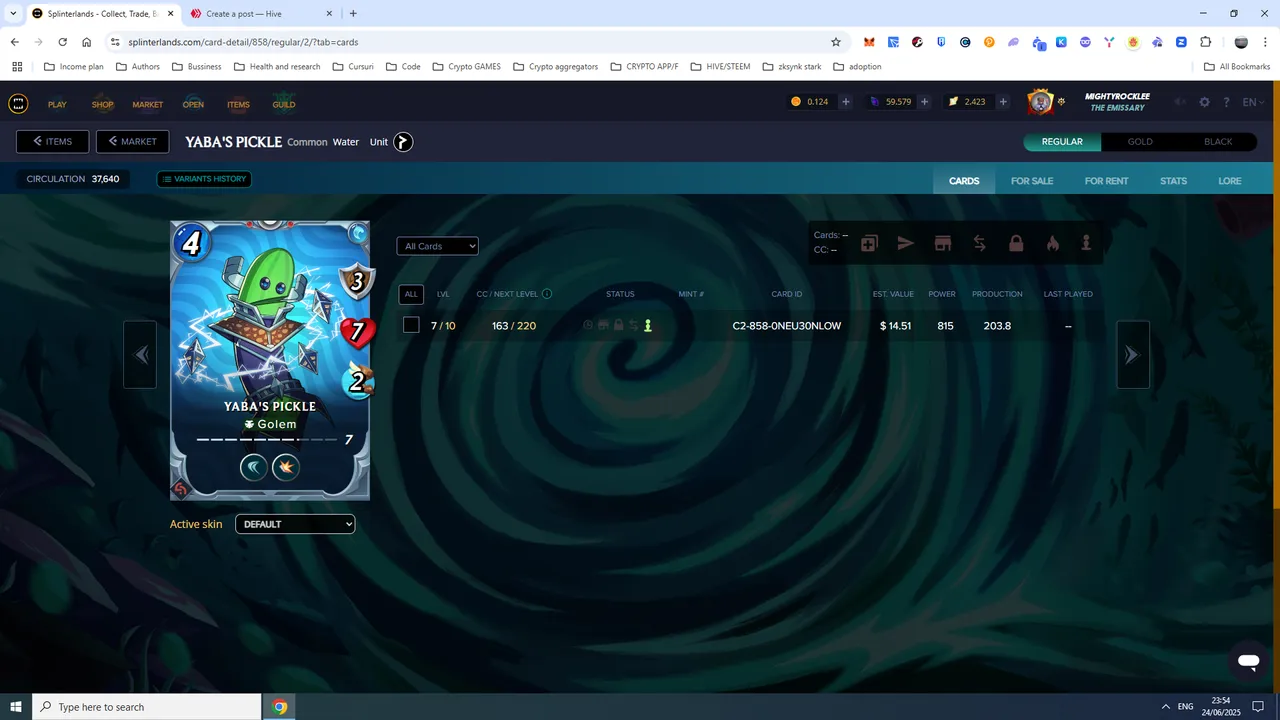Open the help question mark icon

tap(1225, 102)
